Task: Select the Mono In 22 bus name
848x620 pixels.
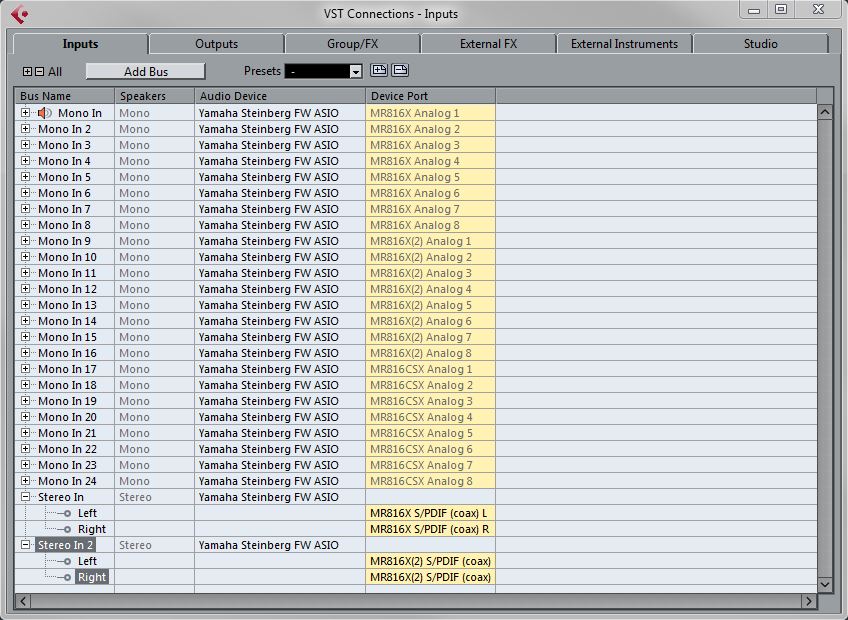Action: 67,449
